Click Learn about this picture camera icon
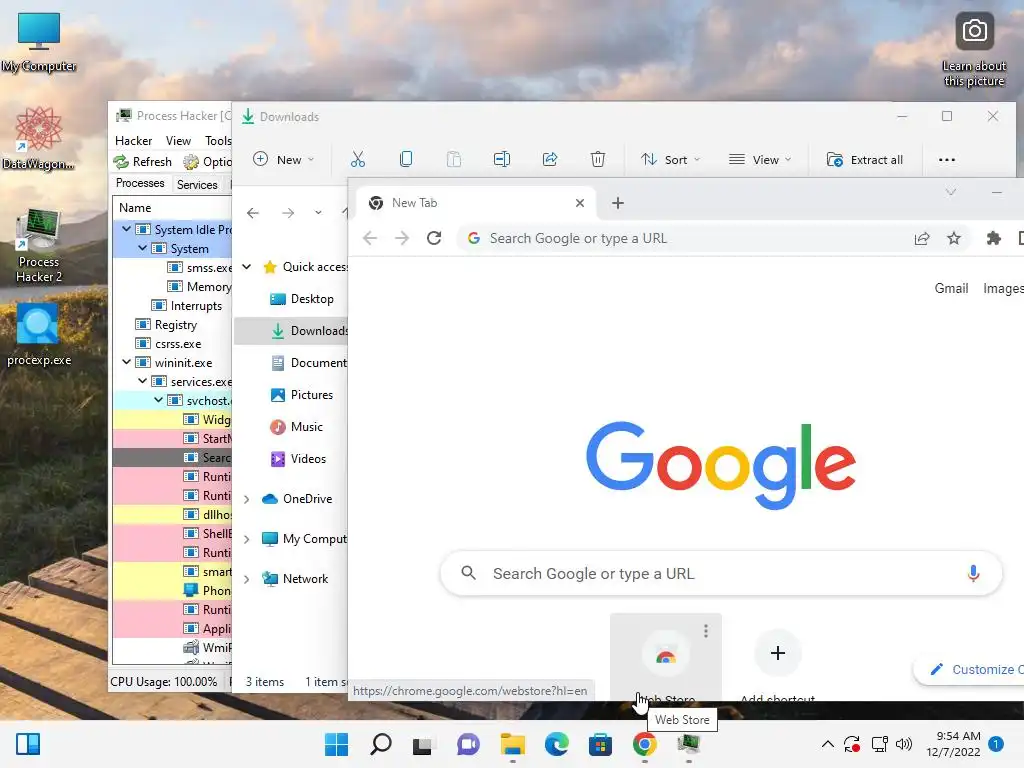This screenshot has width=1024, height=768. [x=974, y=31]
